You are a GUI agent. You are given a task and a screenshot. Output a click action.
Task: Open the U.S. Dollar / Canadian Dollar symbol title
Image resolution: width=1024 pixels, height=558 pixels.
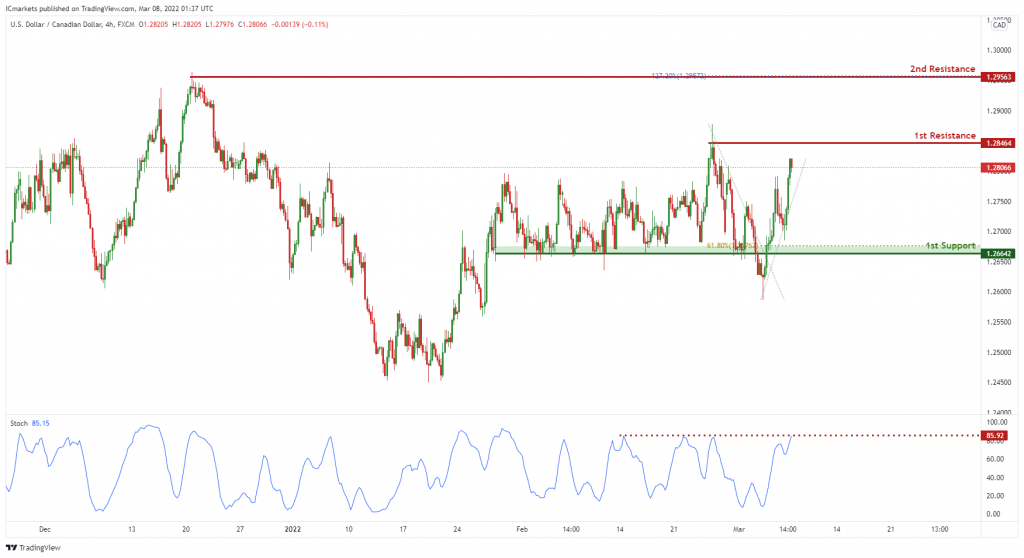[x=56, y=25]
